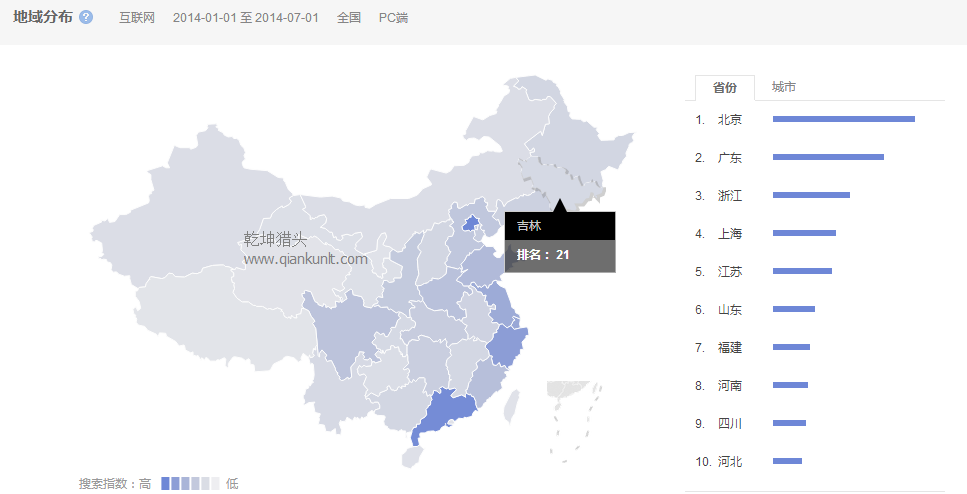Click 江苏 in the ranking list
This screenshot has width=967, height=494.
[730, 272]
